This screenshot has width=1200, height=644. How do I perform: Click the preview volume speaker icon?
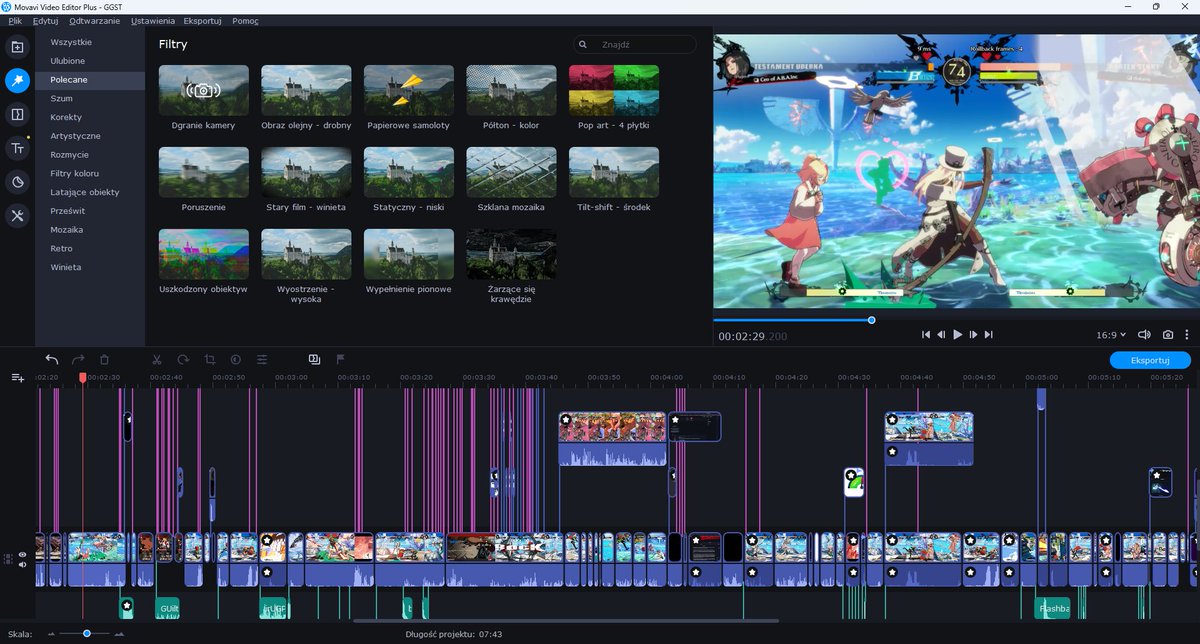[1145, 335]
